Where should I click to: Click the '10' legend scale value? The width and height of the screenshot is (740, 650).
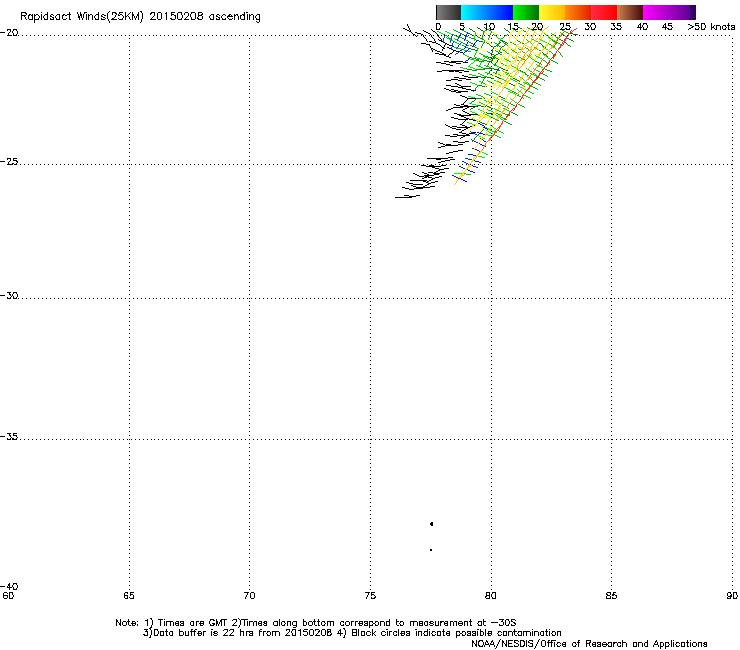(x=489, y=27)
